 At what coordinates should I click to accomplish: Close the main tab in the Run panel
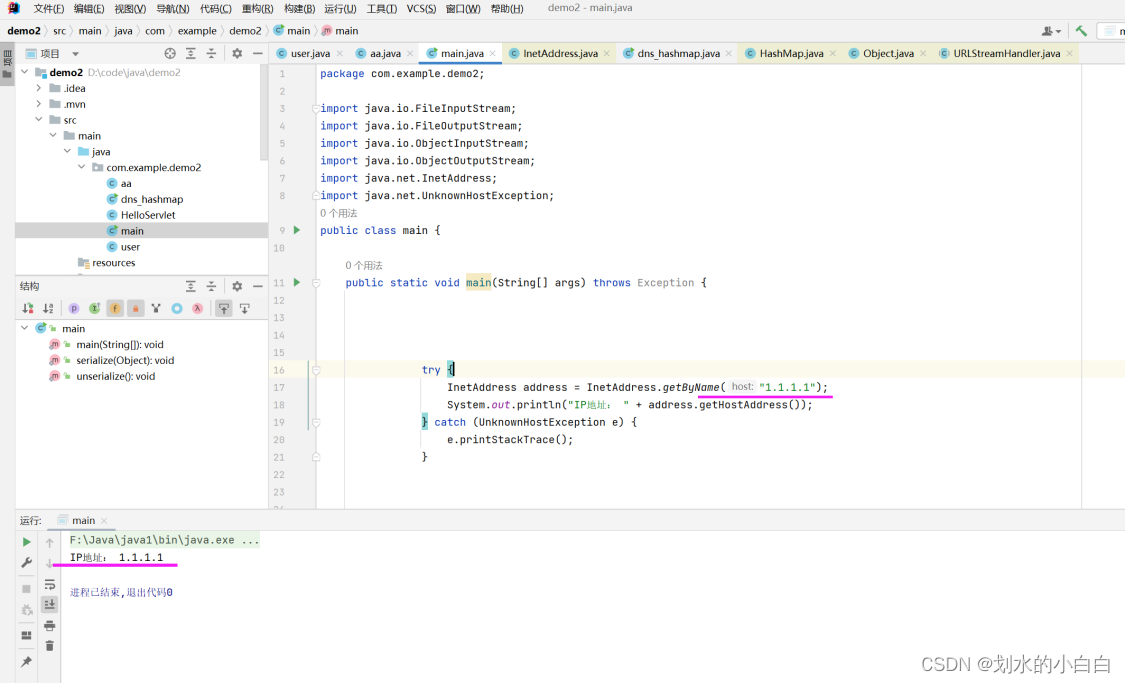tap(104, 521)
